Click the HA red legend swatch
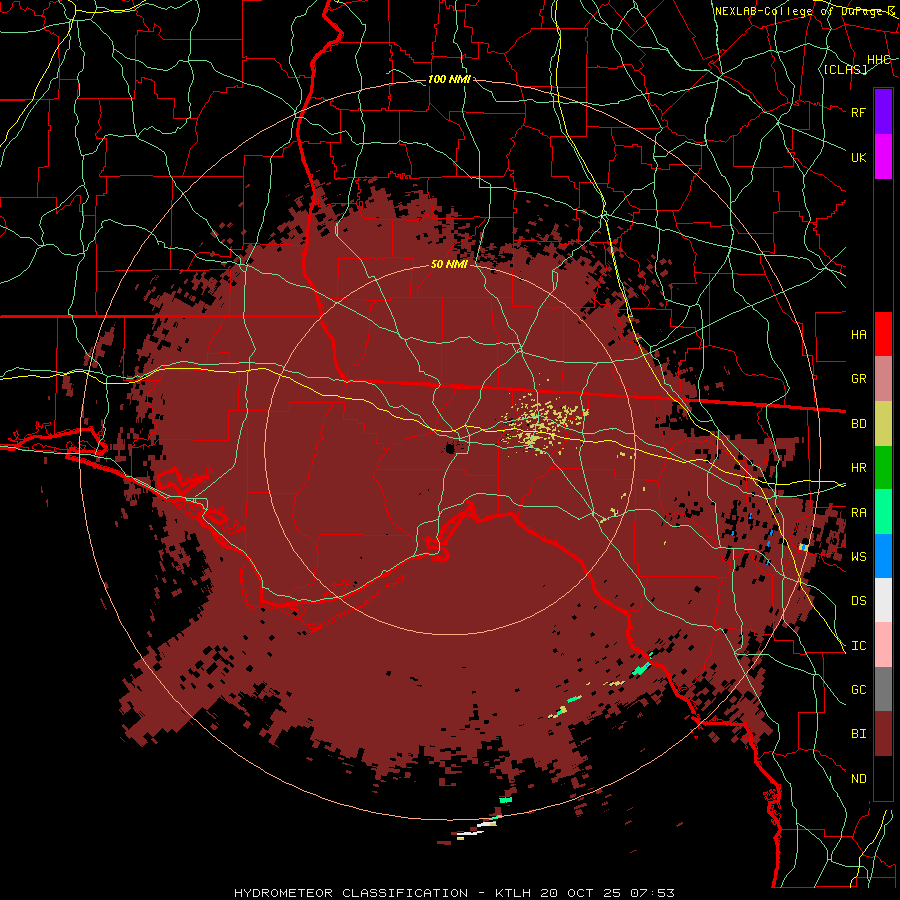The height and width of the screenshot is (900, 900). pos(883,334)
